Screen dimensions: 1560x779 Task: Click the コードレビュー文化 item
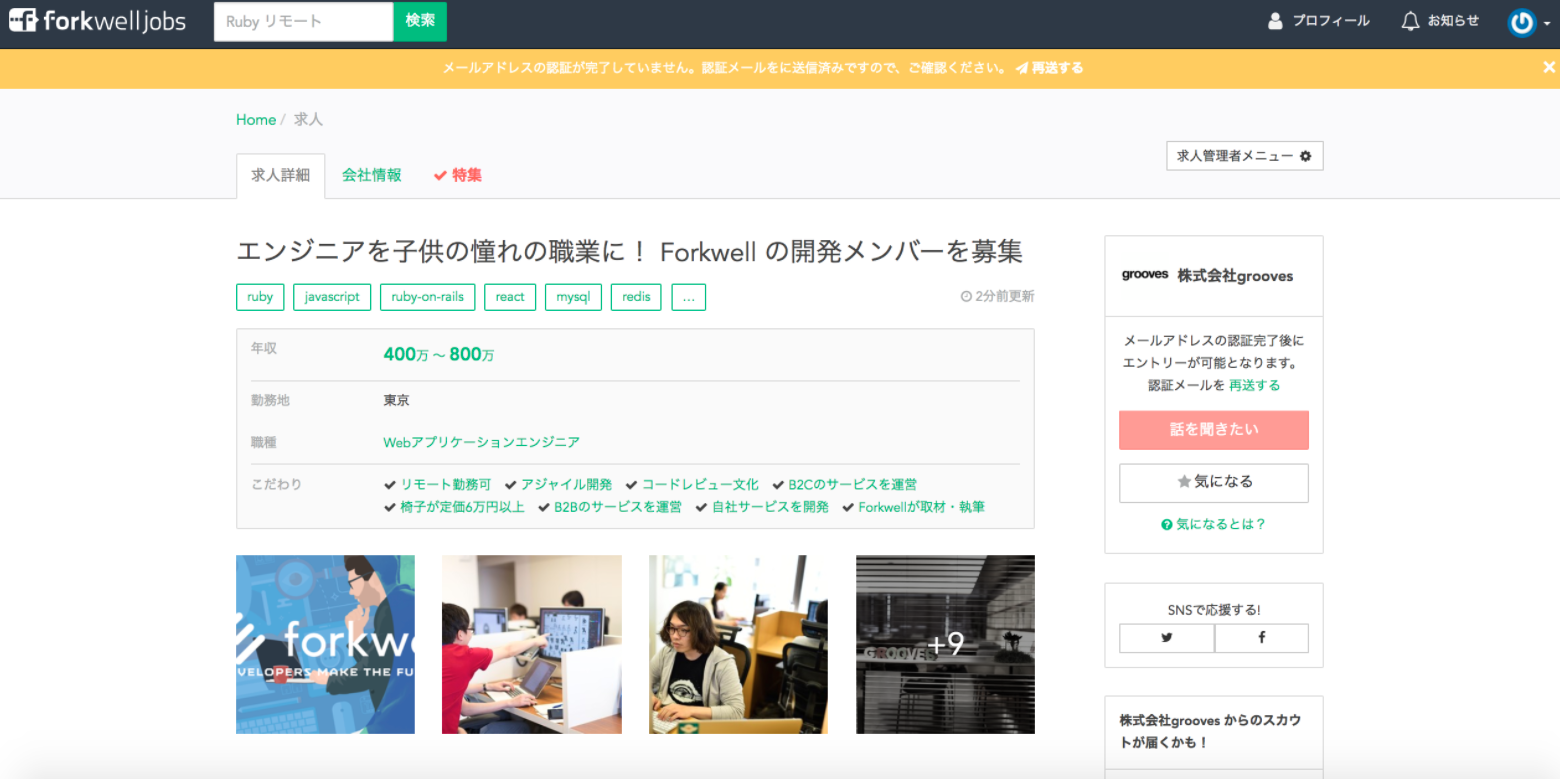click(x=692, y=485)
